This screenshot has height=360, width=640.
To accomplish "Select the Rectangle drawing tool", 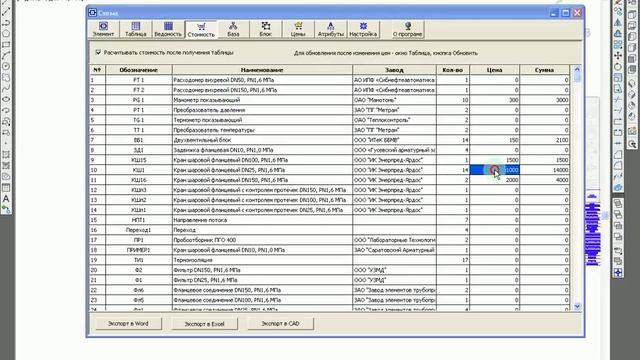I will pos(6,44).
